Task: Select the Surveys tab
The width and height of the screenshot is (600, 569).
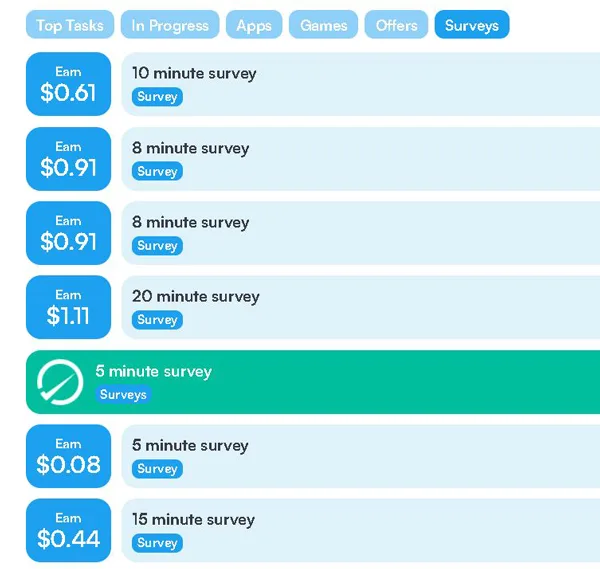Action: pyautogui.click(x=471, y=25)
